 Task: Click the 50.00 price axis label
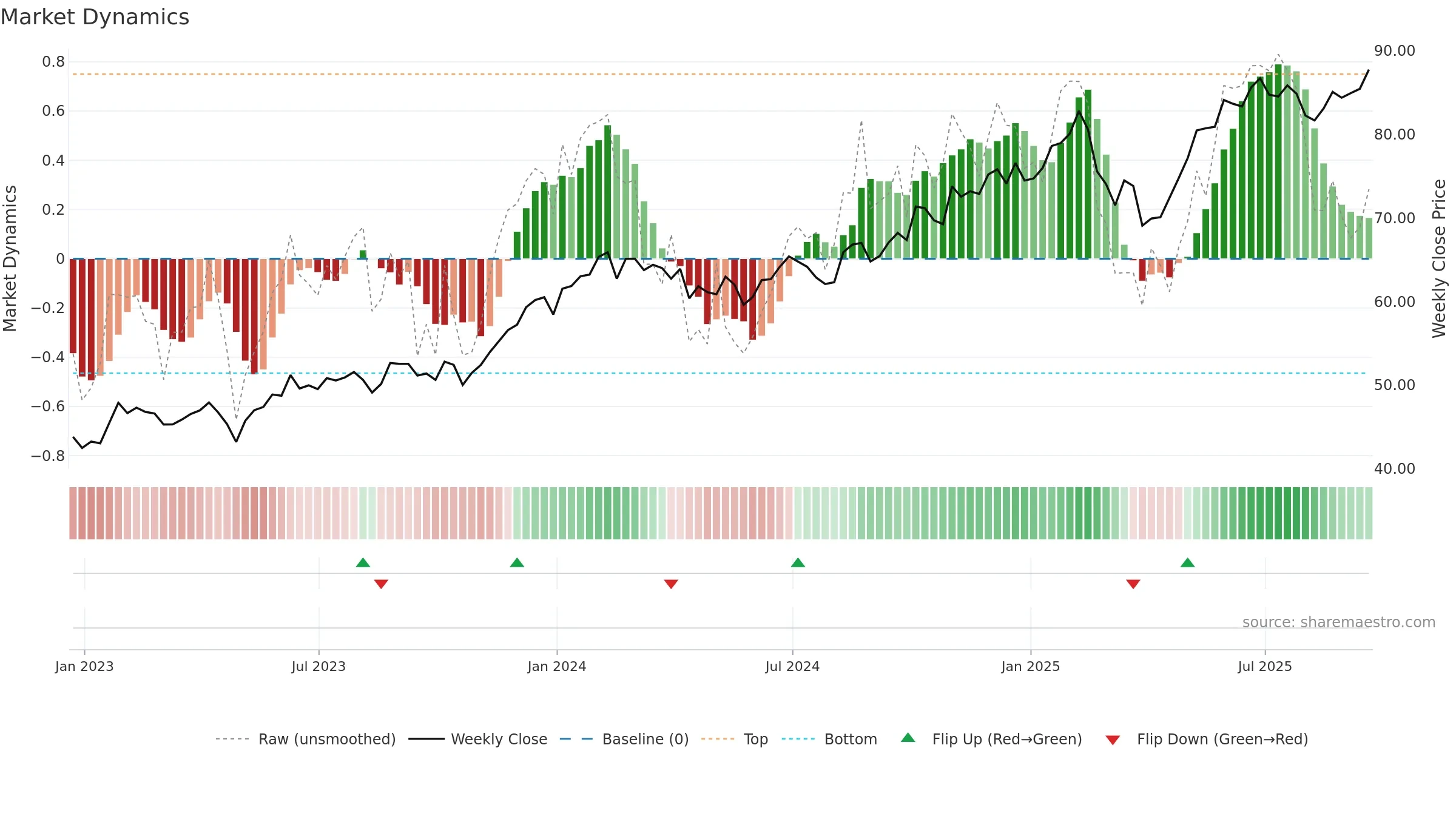(x=1395, y=385)
